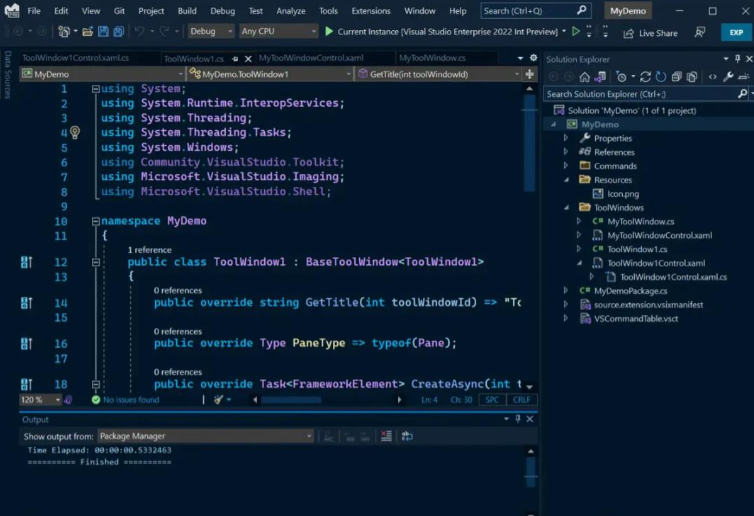The image size is (754, 516).
Task: Open the Debug configuration dropdown
Action: (x=211, y=31)
